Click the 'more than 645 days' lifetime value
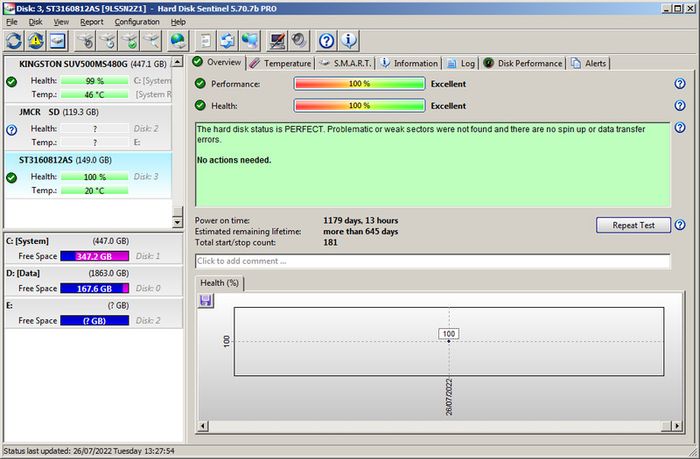700x459 pixels. 361,232
